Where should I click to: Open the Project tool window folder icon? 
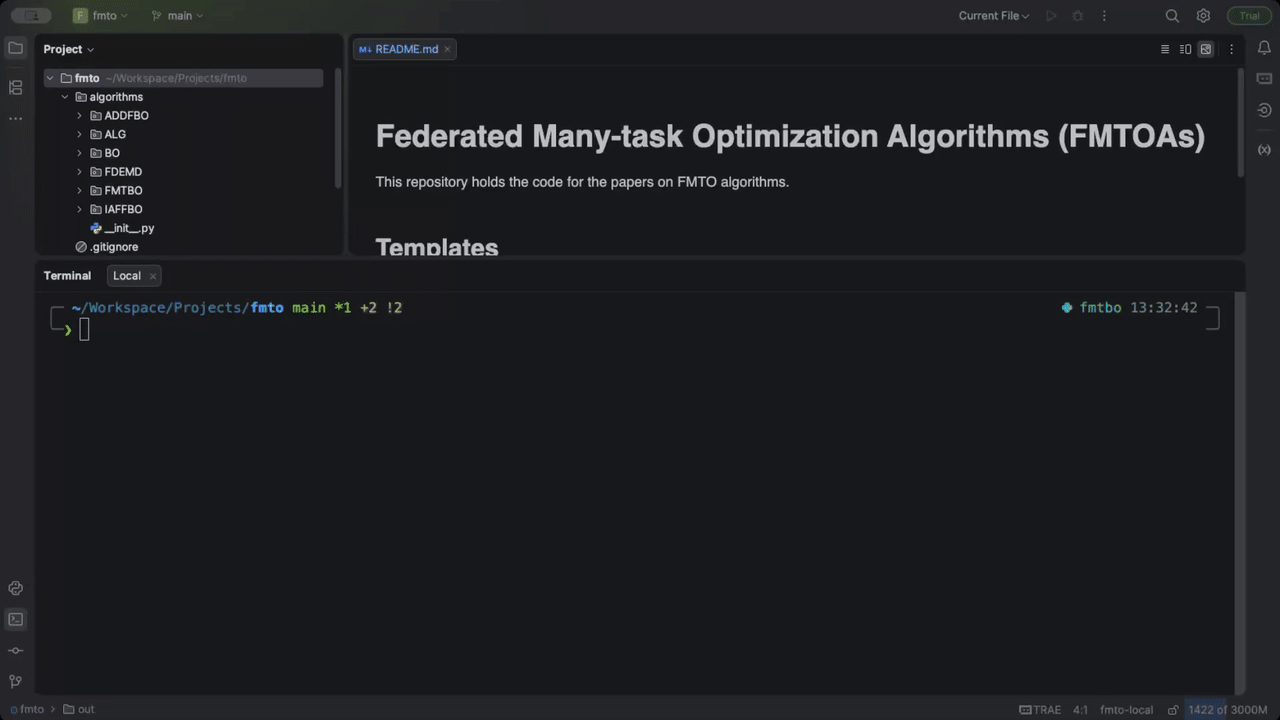(x=15, y=48)
